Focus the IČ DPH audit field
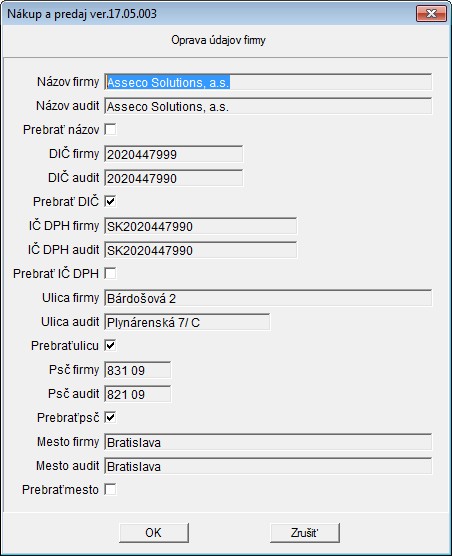452x556 pixels. [x=201, y=250]
